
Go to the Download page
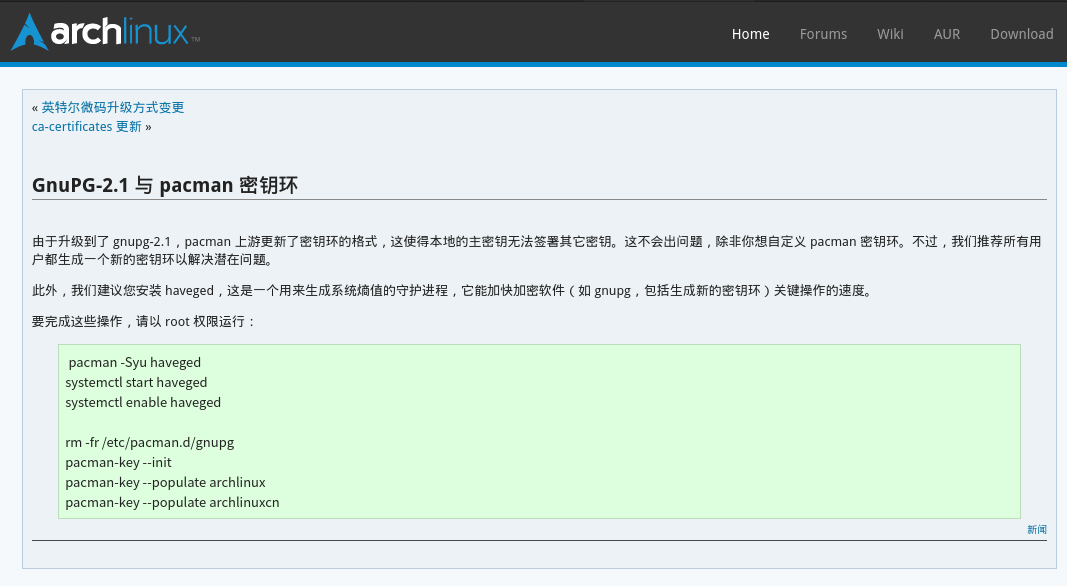pos(1021,34)
